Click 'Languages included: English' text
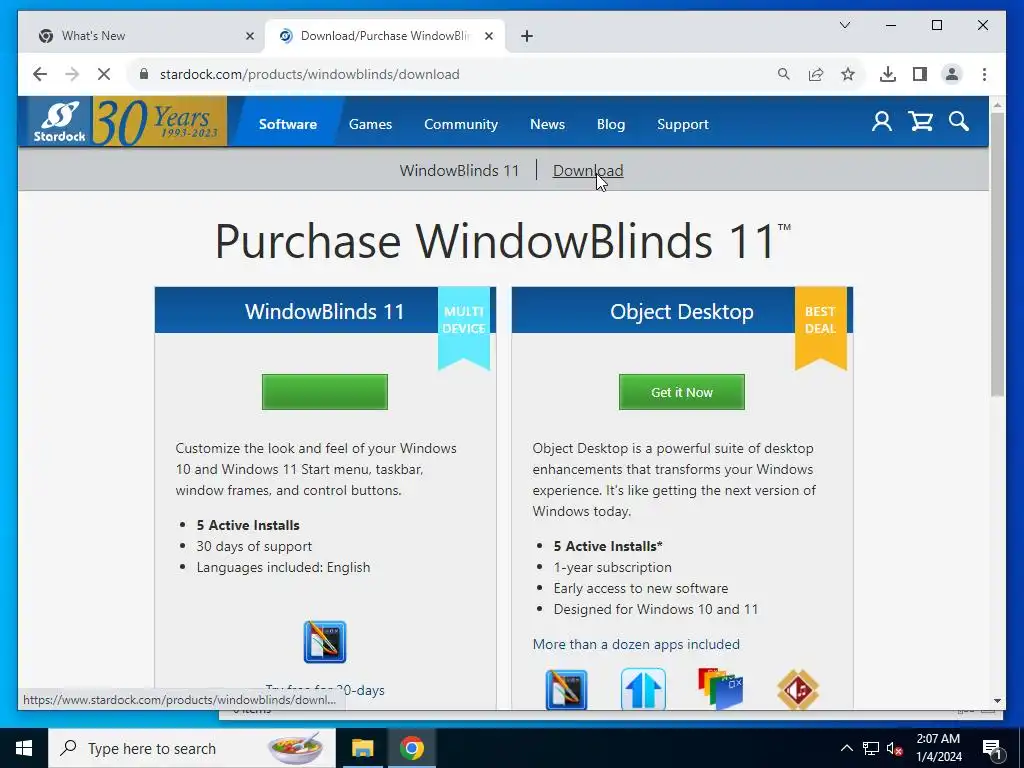The image size is (1024, 768). coord(283,567)
